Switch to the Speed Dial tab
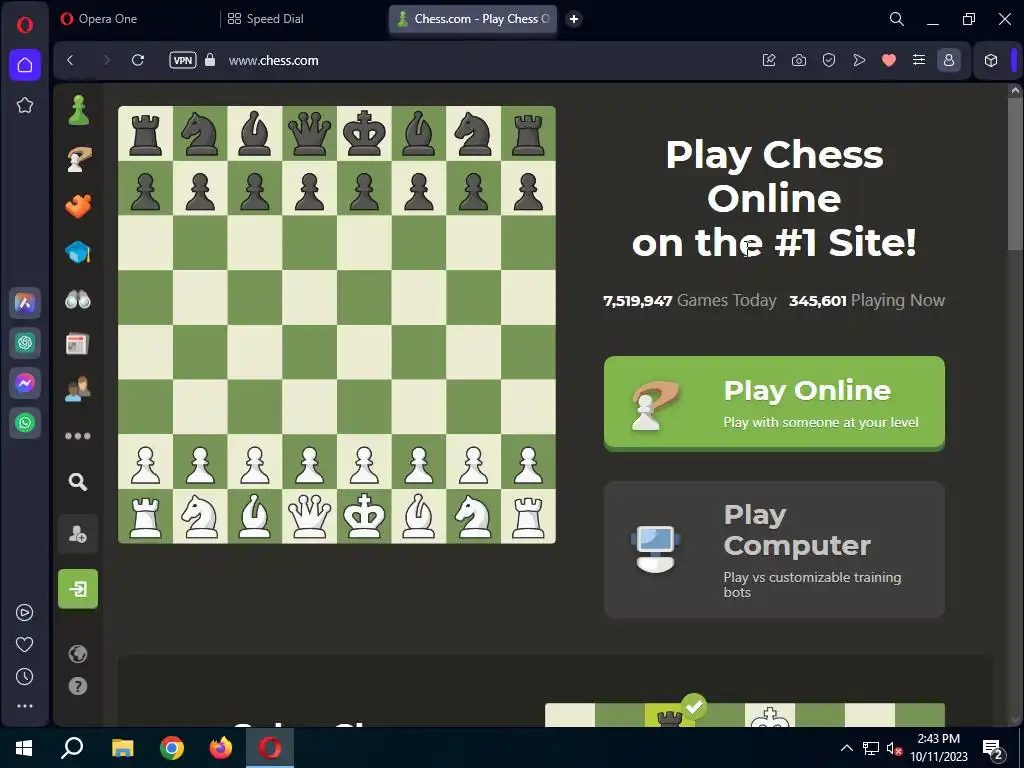 point(304,19)
